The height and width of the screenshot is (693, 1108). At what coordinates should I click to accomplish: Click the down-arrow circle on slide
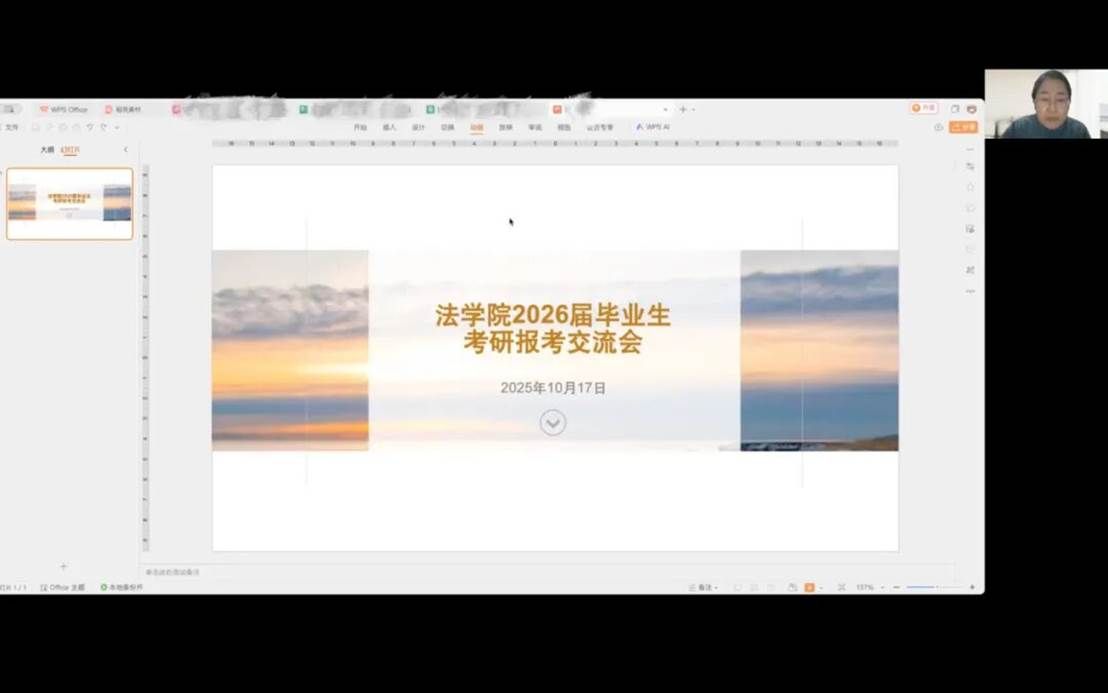pos(553,422)
